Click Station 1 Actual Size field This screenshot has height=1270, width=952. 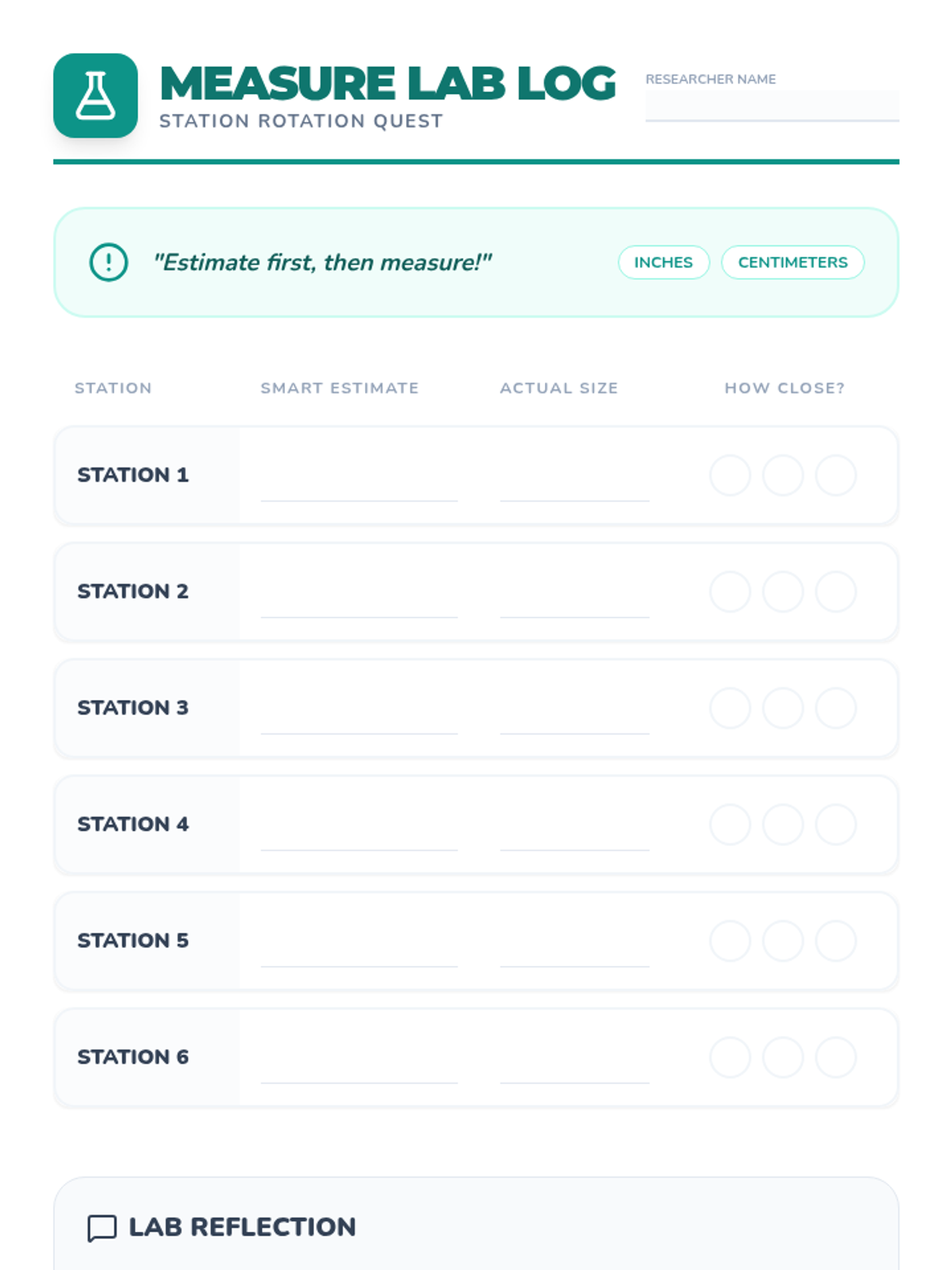[x=574, y=484]
